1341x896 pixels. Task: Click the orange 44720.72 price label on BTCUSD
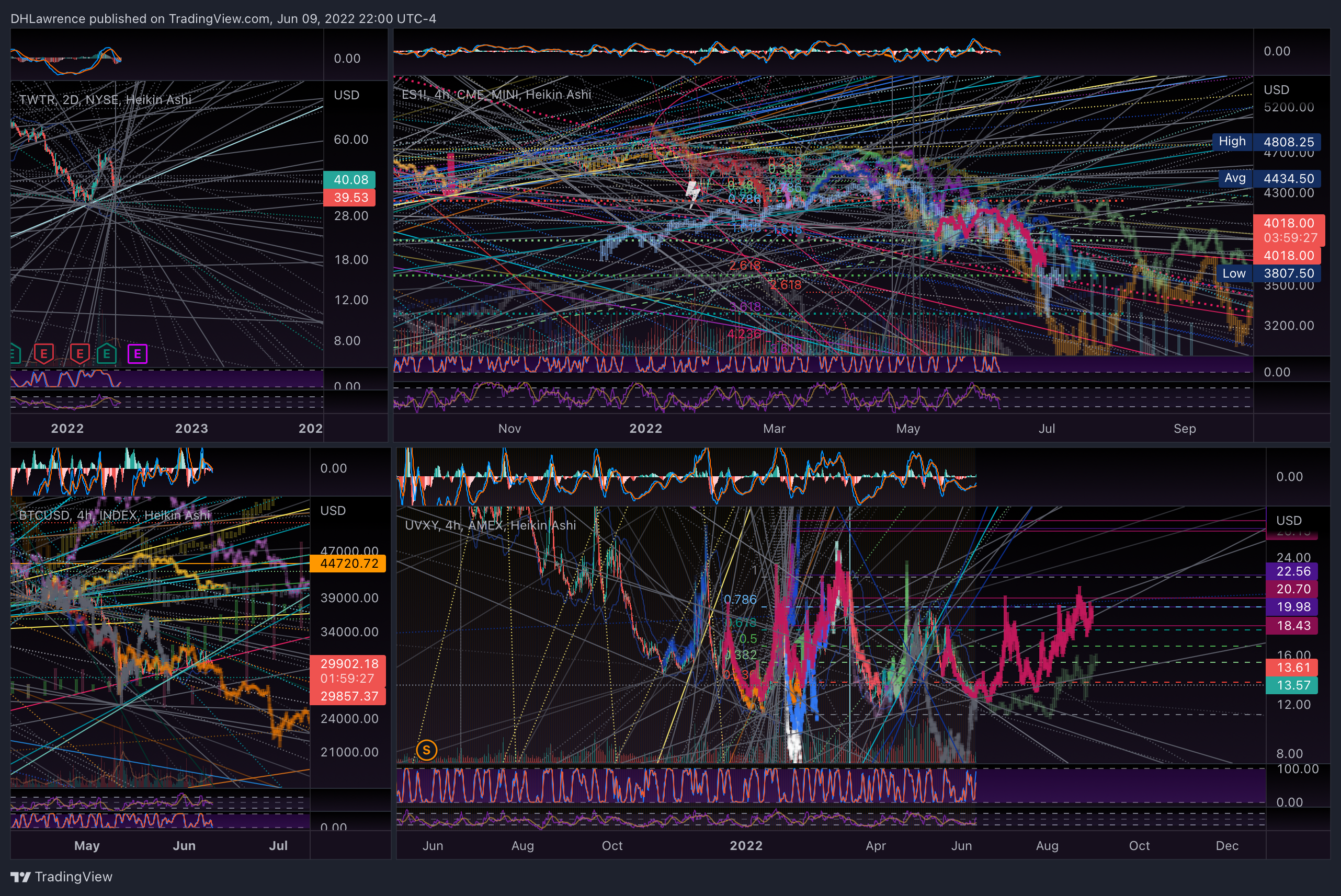coord(347,564)
